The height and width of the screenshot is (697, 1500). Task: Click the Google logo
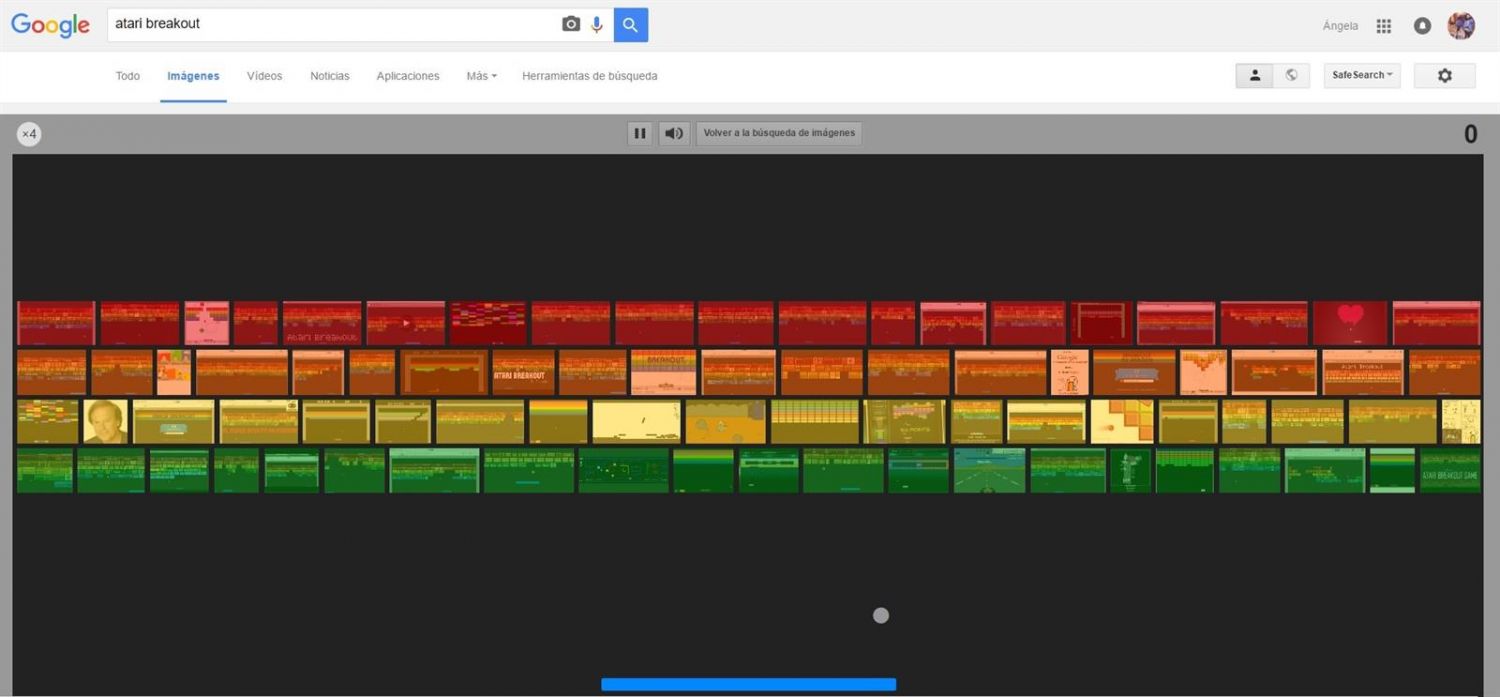click(50, 25)
